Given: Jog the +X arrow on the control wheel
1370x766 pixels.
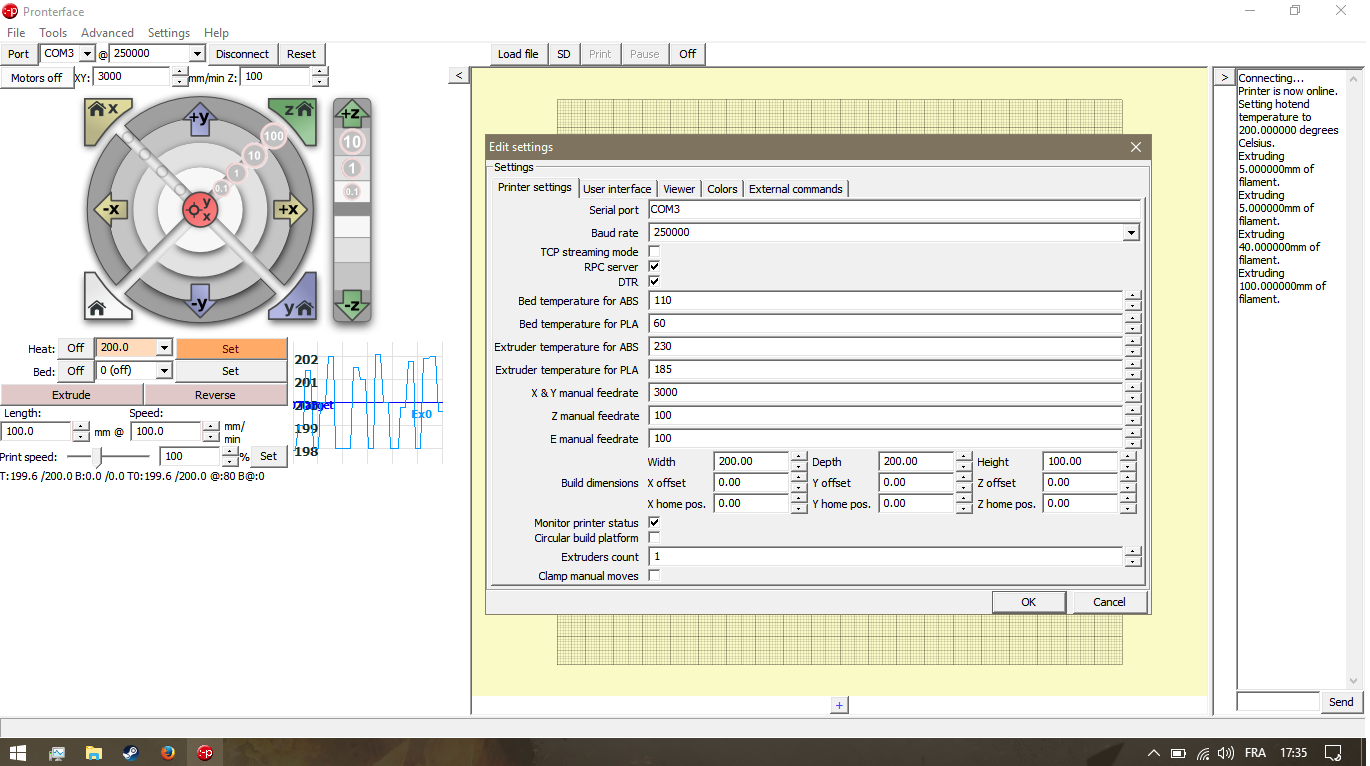Looking at the screenshot, I should click(289, 209).
